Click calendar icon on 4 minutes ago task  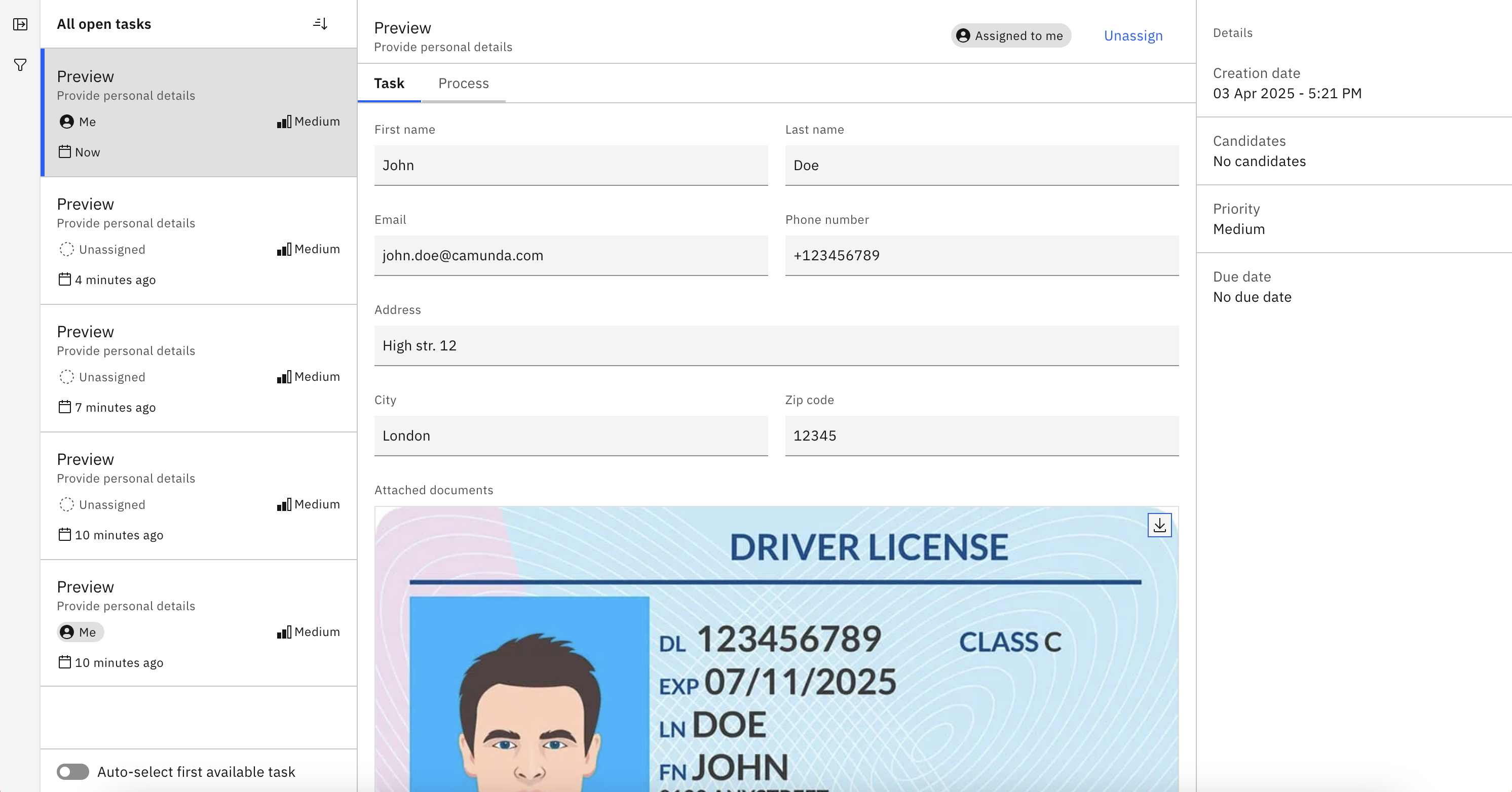tap(64, 279)
